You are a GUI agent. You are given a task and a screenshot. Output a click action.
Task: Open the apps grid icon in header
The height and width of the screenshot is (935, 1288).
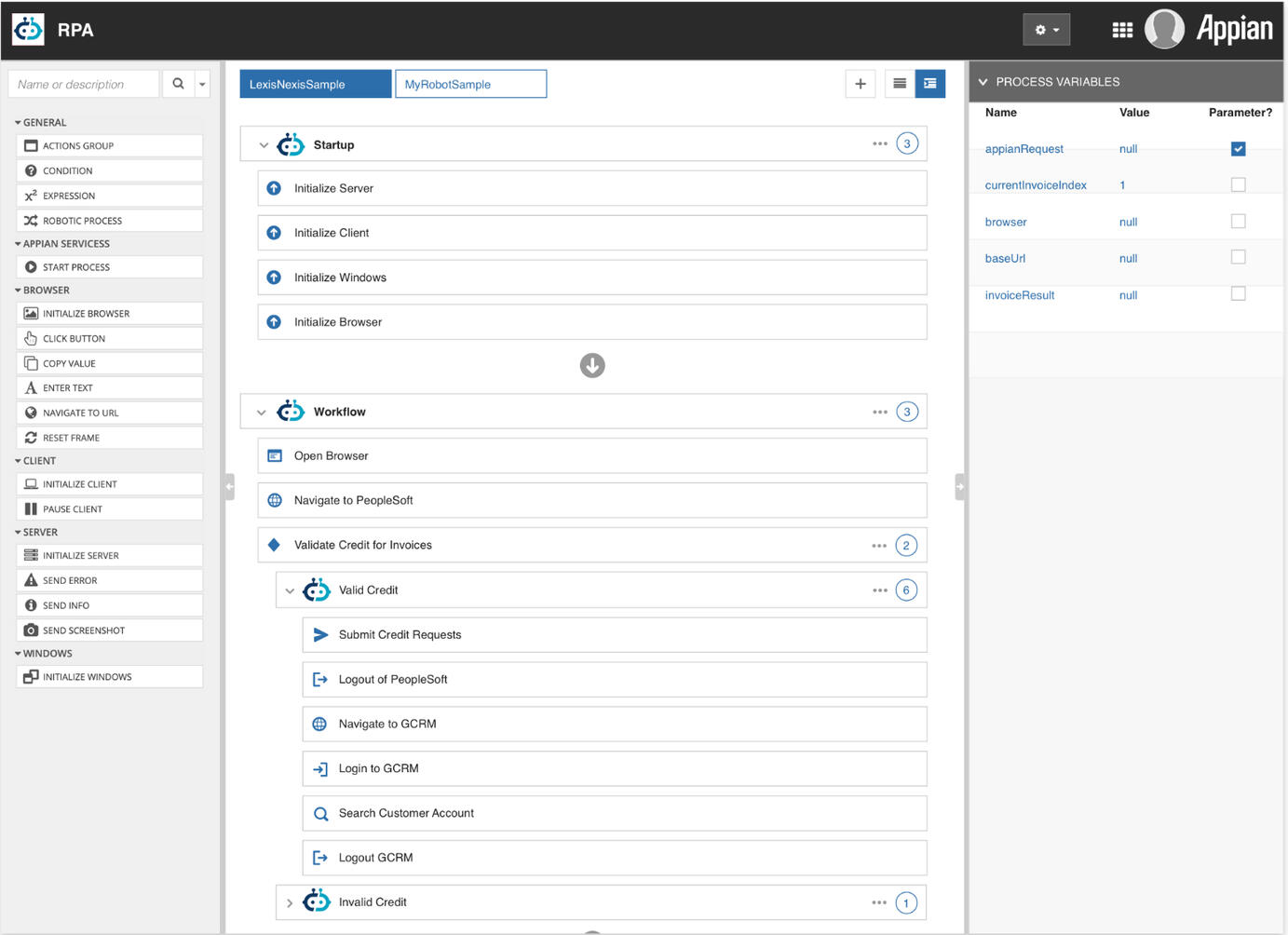1122,30
